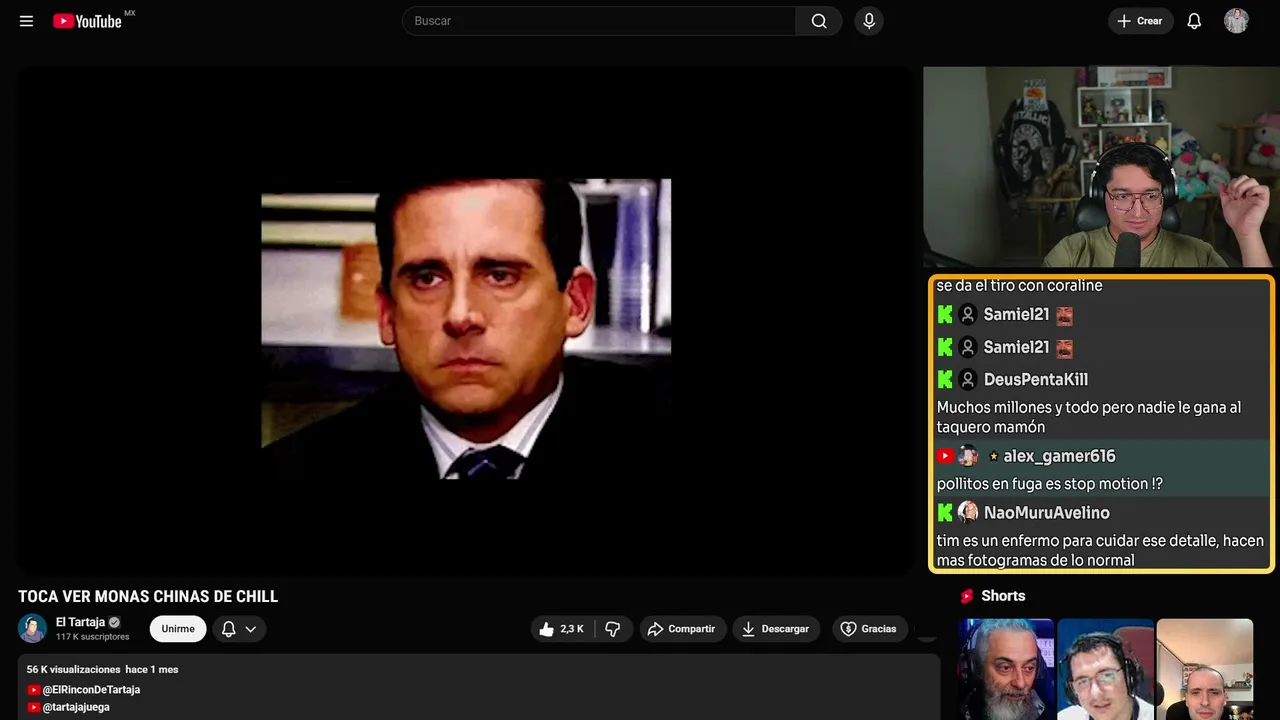Click the video player area
Screen dimensions: 1280x720
[465, 320]
